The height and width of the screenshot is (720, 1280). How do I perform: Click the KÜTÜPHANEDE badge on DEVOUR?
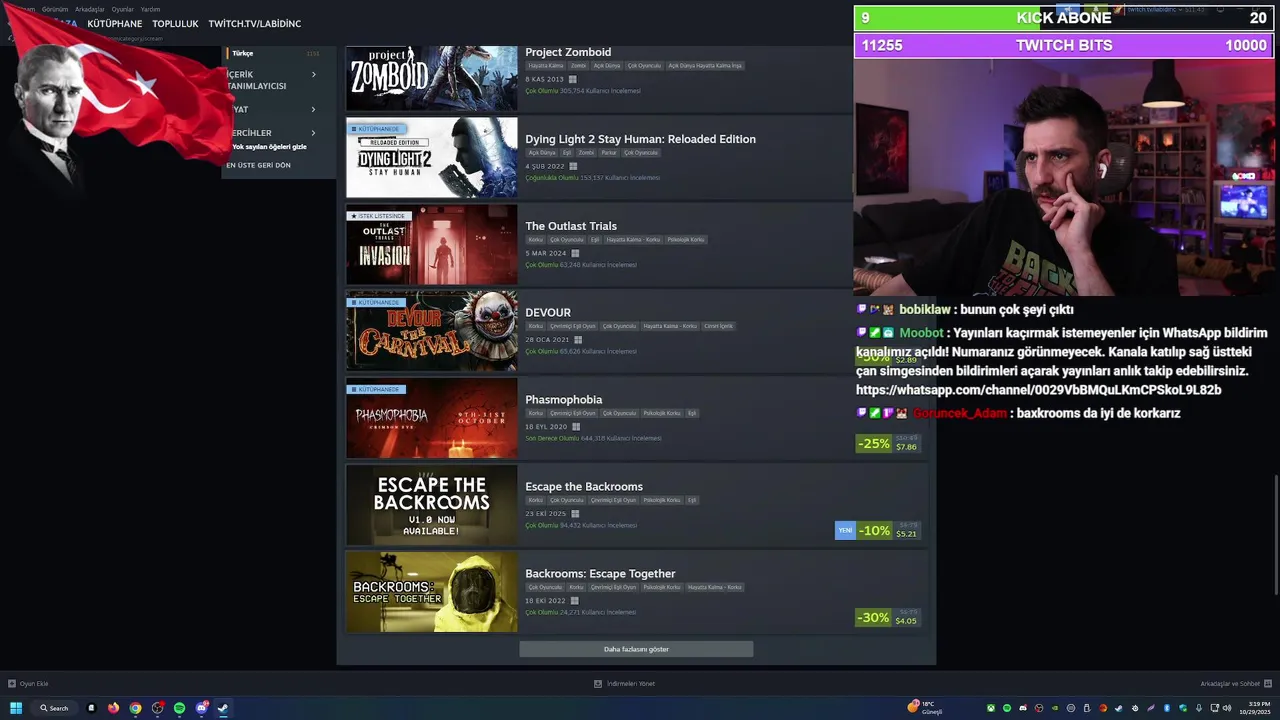(375, 302)
